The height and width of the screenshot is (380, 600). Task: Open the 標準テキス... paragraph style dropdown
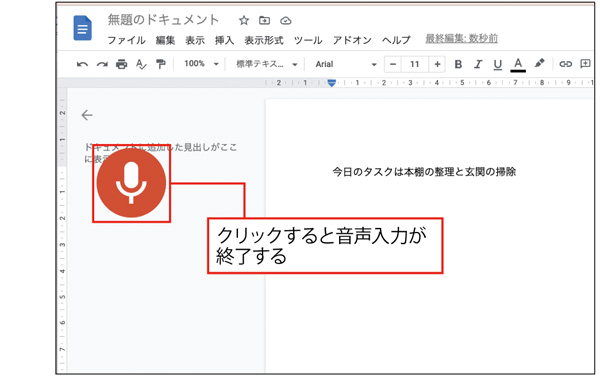(x=267, y=64)
